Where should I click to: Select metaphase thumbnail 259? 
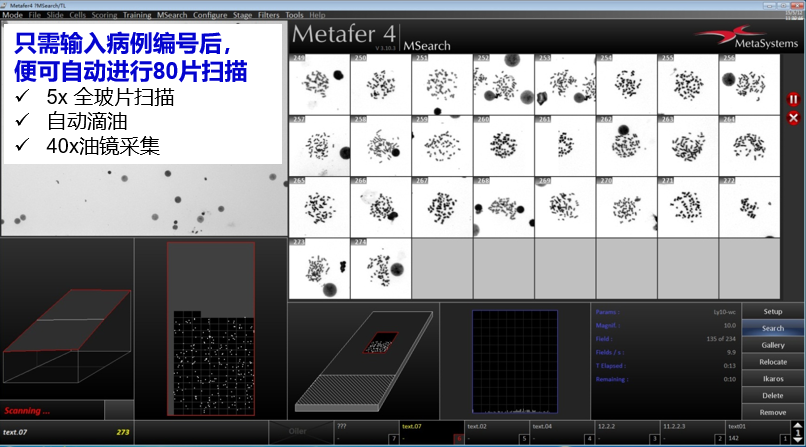pyautogui.click(x=442, y=146)
